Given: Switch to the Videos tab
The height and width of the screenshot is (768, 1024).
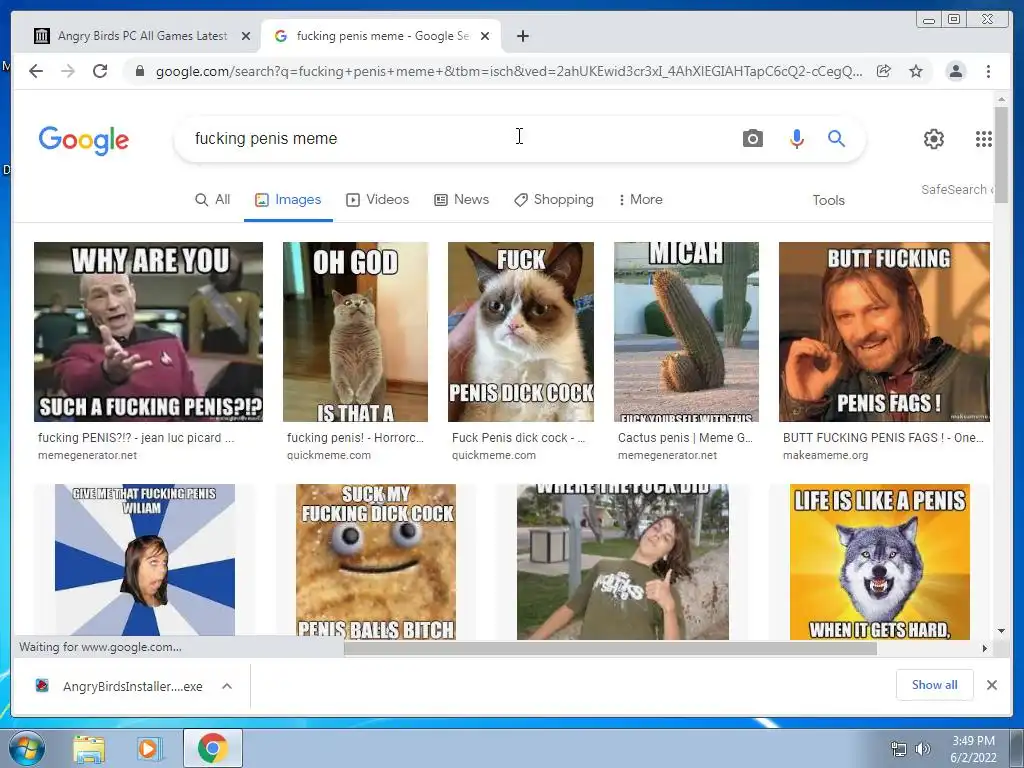Looking at the screenshot, I should [377, 200].
